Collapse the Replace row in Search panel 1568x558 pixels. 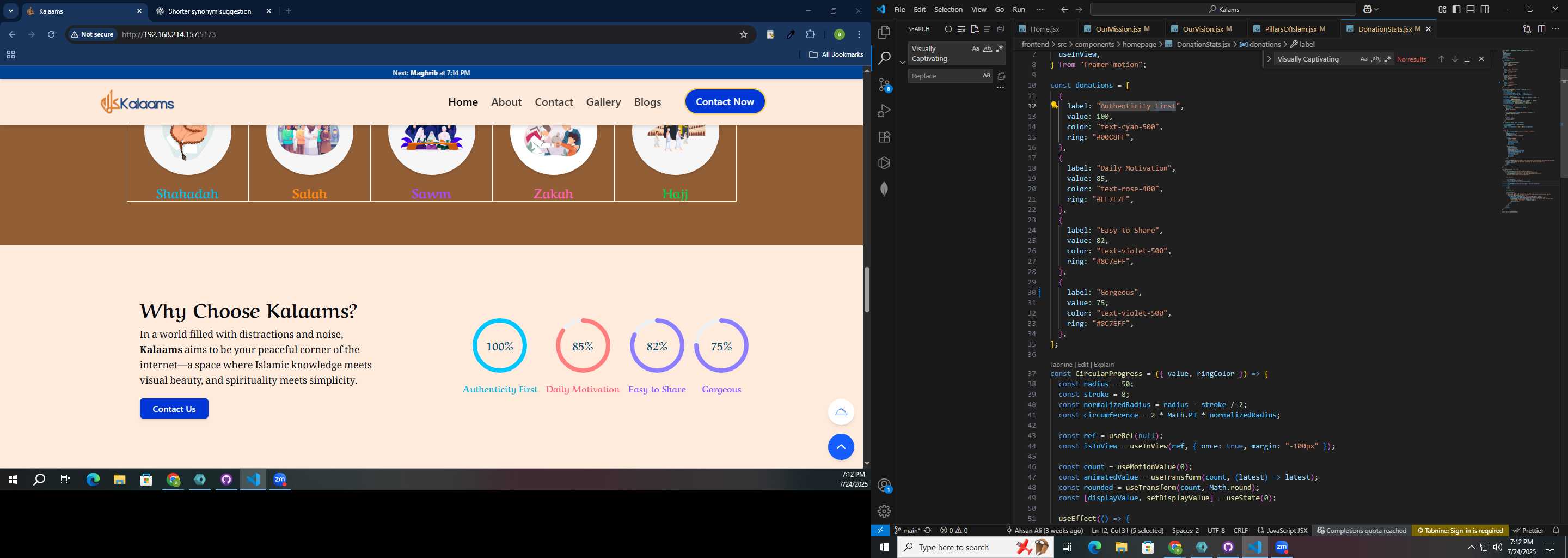pos(902,62)
